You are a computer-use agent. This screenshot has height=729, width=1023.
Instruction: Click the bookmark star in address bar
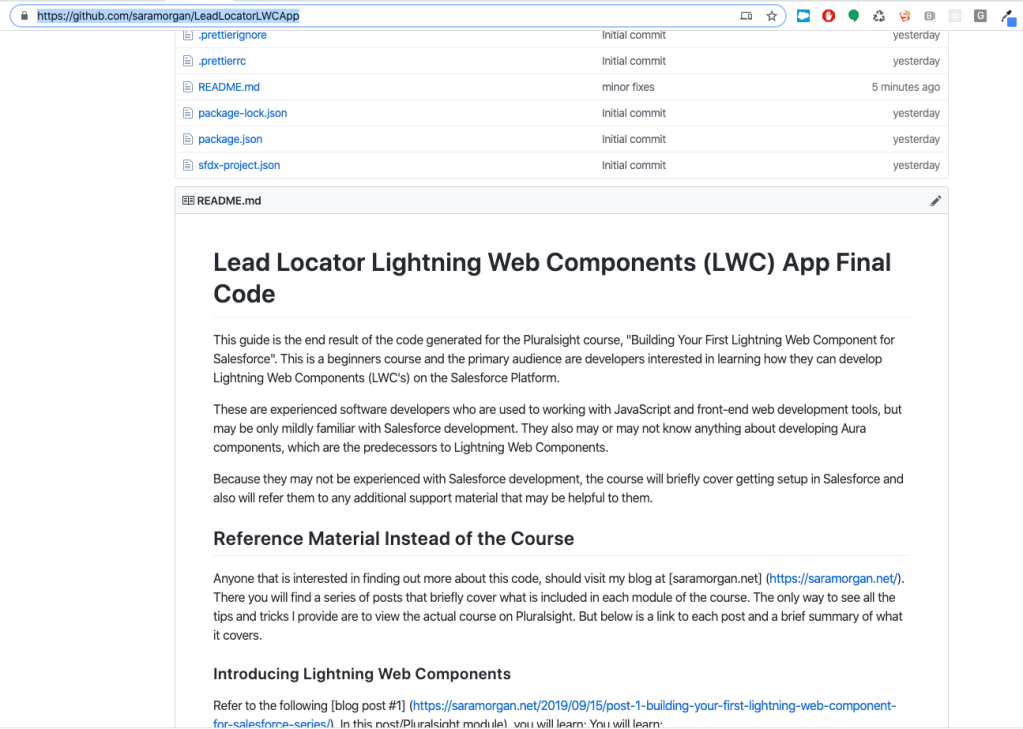771,16
